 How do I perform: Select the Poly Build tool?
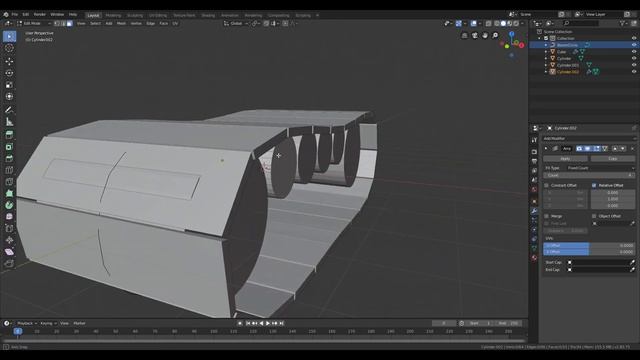point(9,193)
